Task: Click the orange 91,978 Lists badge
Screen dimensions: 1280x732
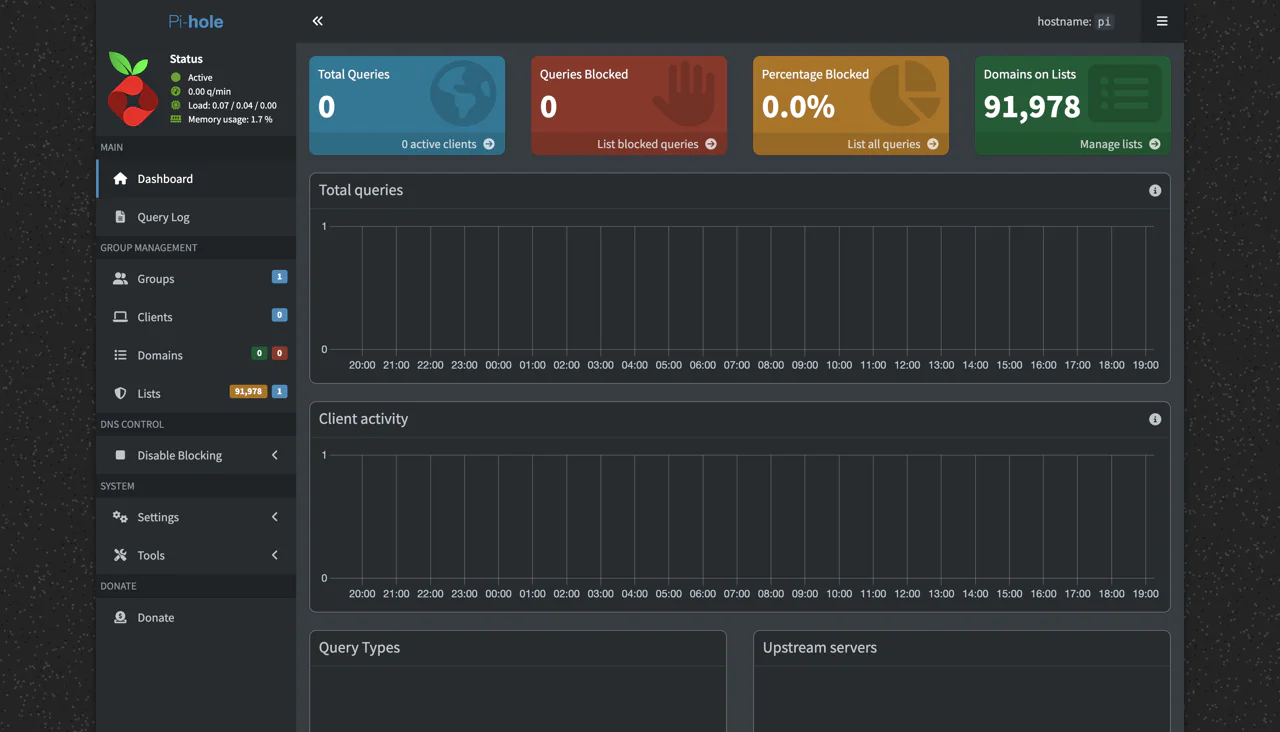Action: 248,391
